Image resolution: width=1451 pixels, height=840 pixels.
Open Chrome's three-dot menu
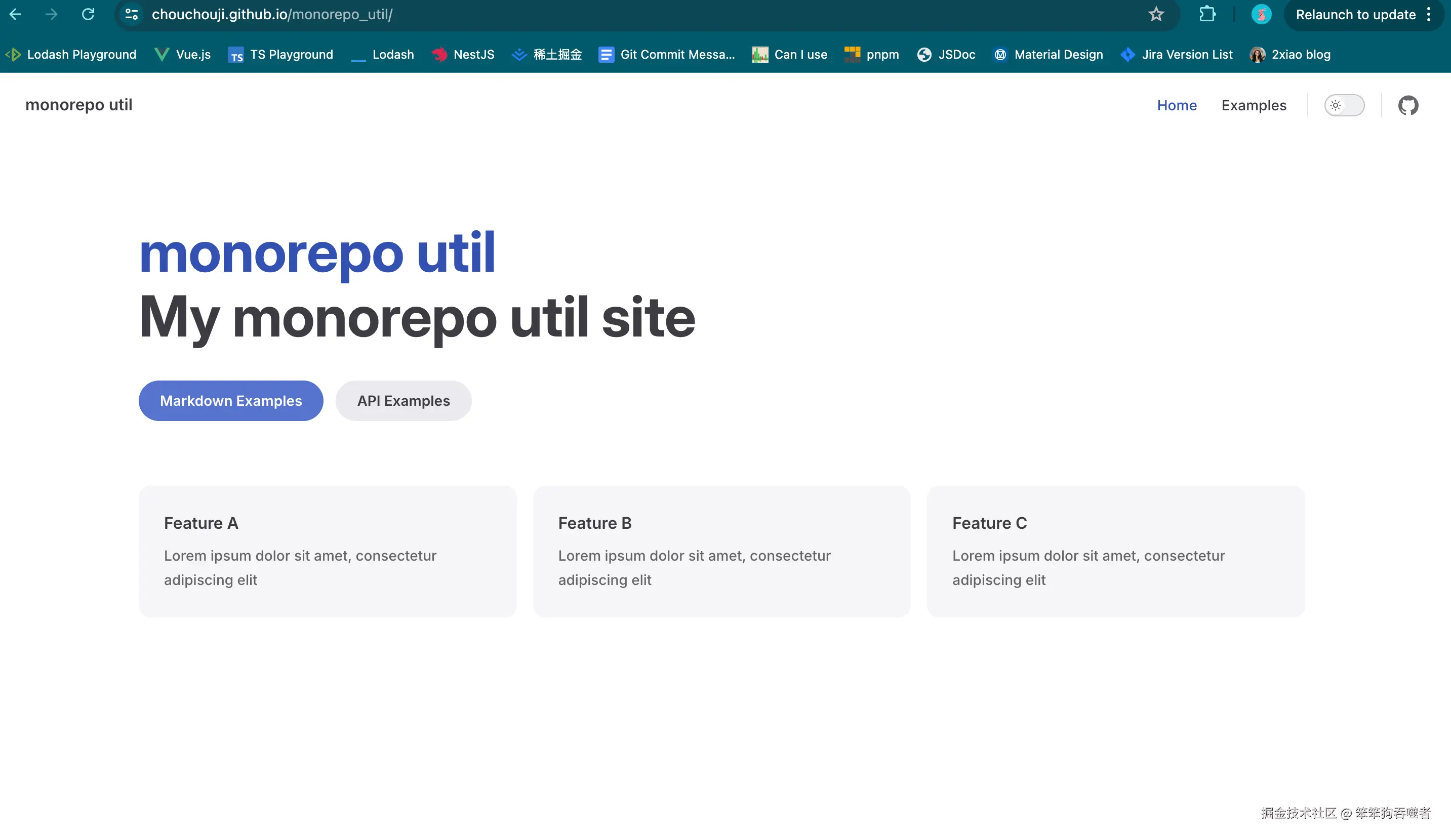click(1429, 14)
